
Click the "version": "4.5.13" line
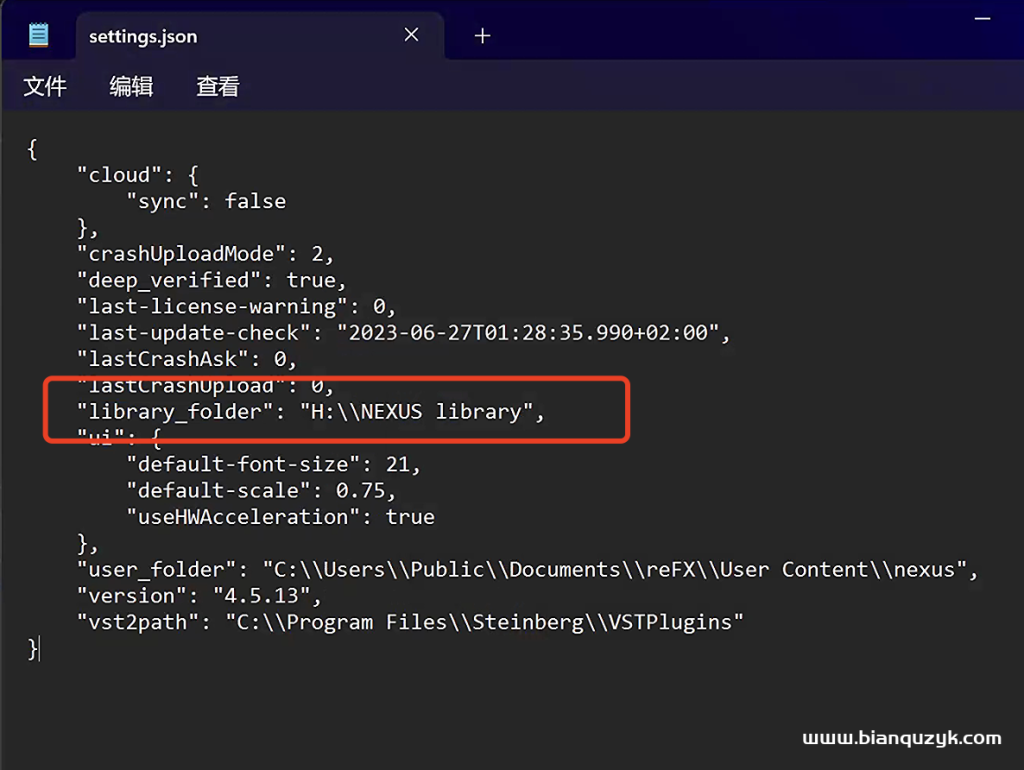coord(199,596)
